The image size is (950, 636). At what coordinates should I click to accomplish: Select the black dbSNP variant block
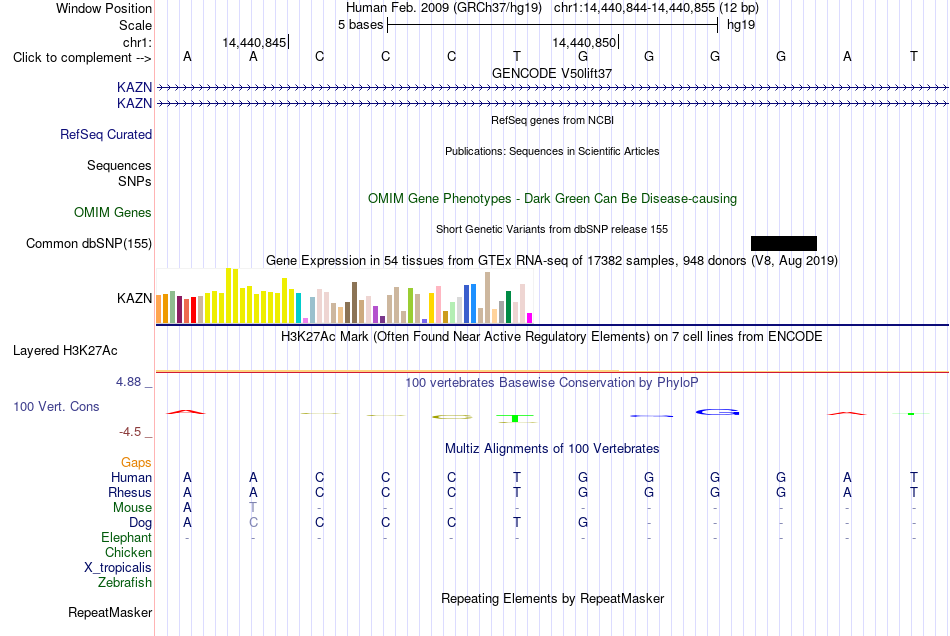tap(783, 243)
